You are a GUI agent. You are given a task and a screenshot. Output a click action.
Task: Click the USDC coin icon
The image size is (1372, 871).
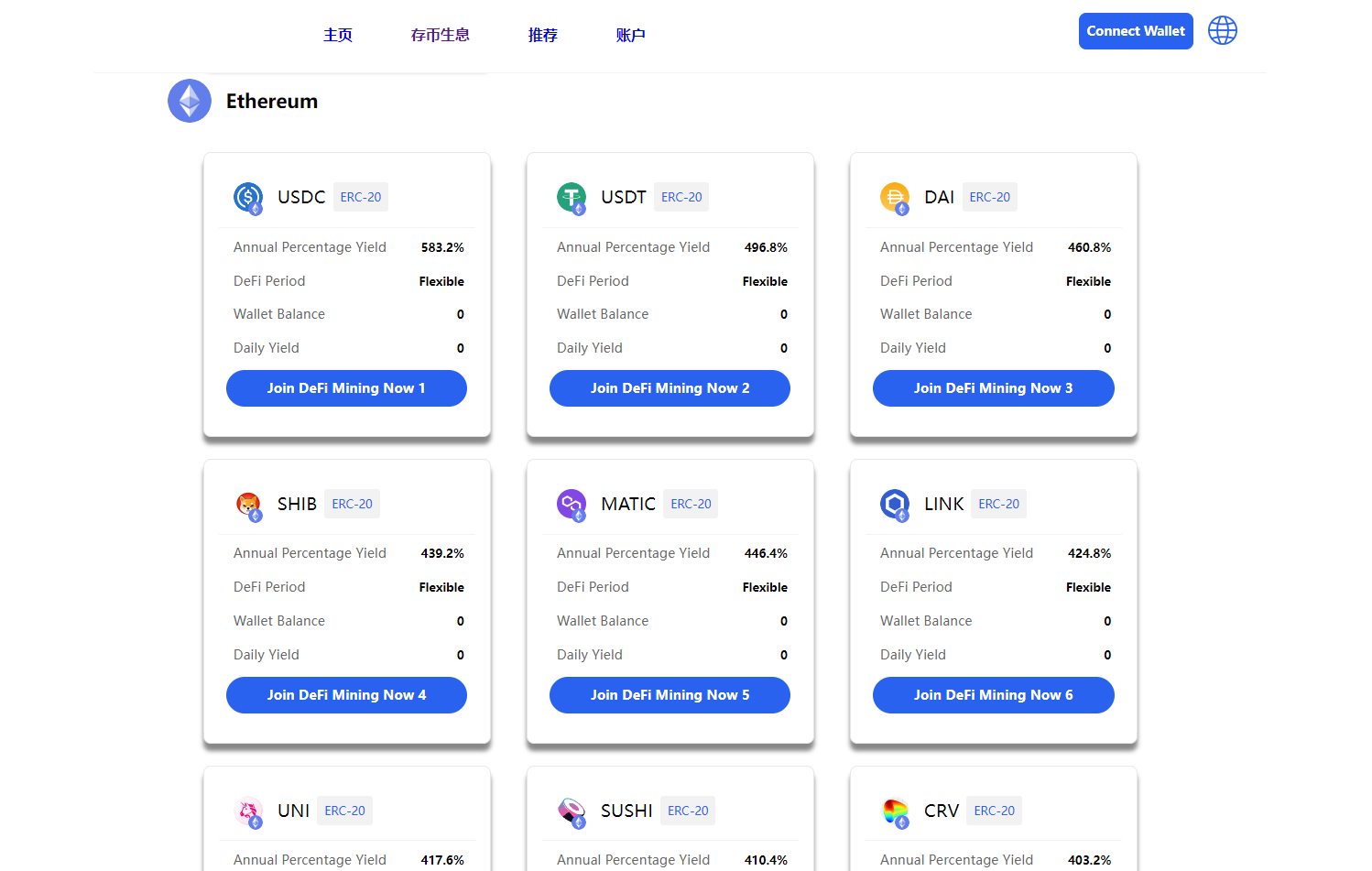point(248,198)
